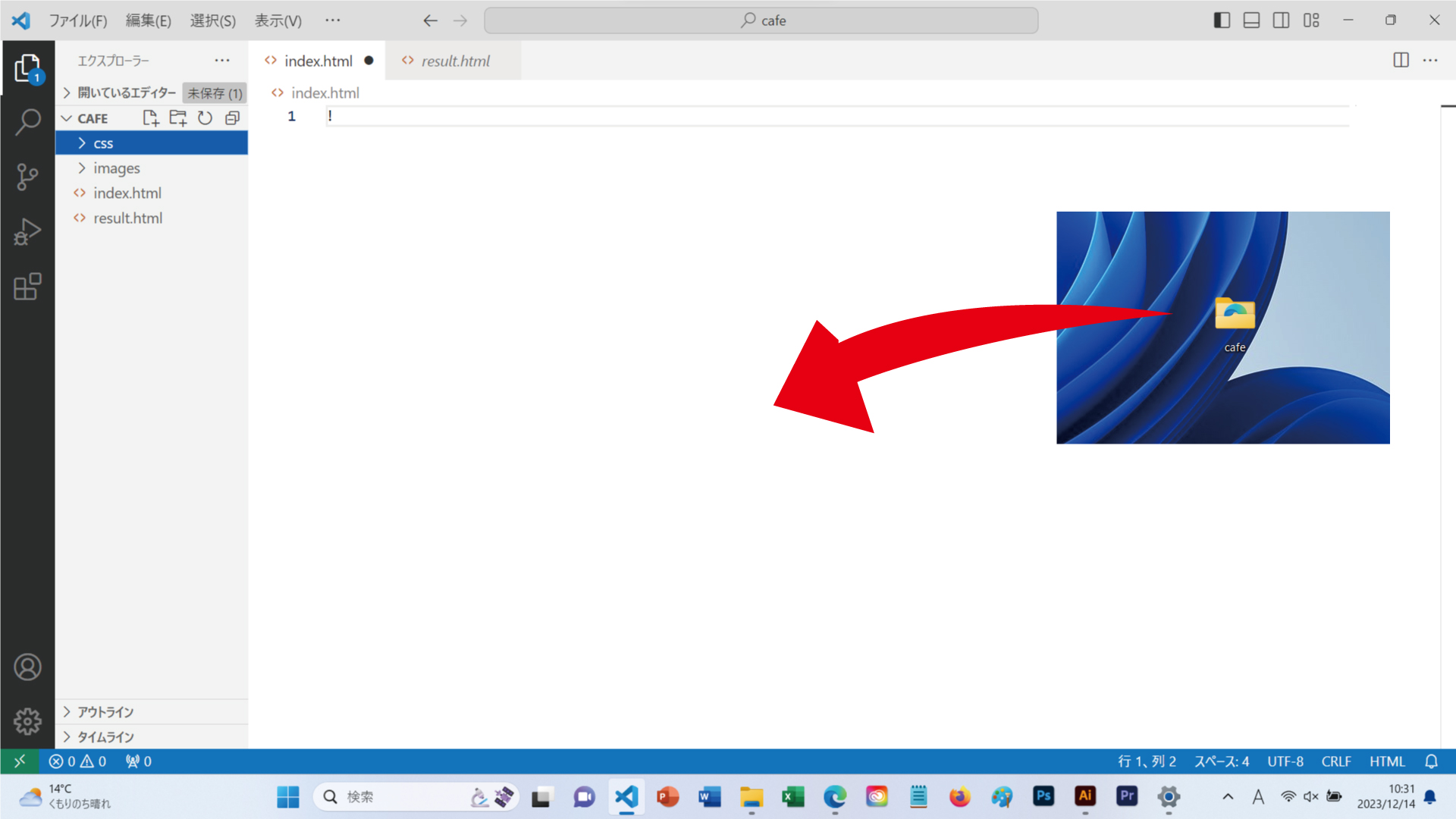Screen dimensions: 1456x819
Task: Collapse all folders in the Explorer
Action: [x=232, y=118]
